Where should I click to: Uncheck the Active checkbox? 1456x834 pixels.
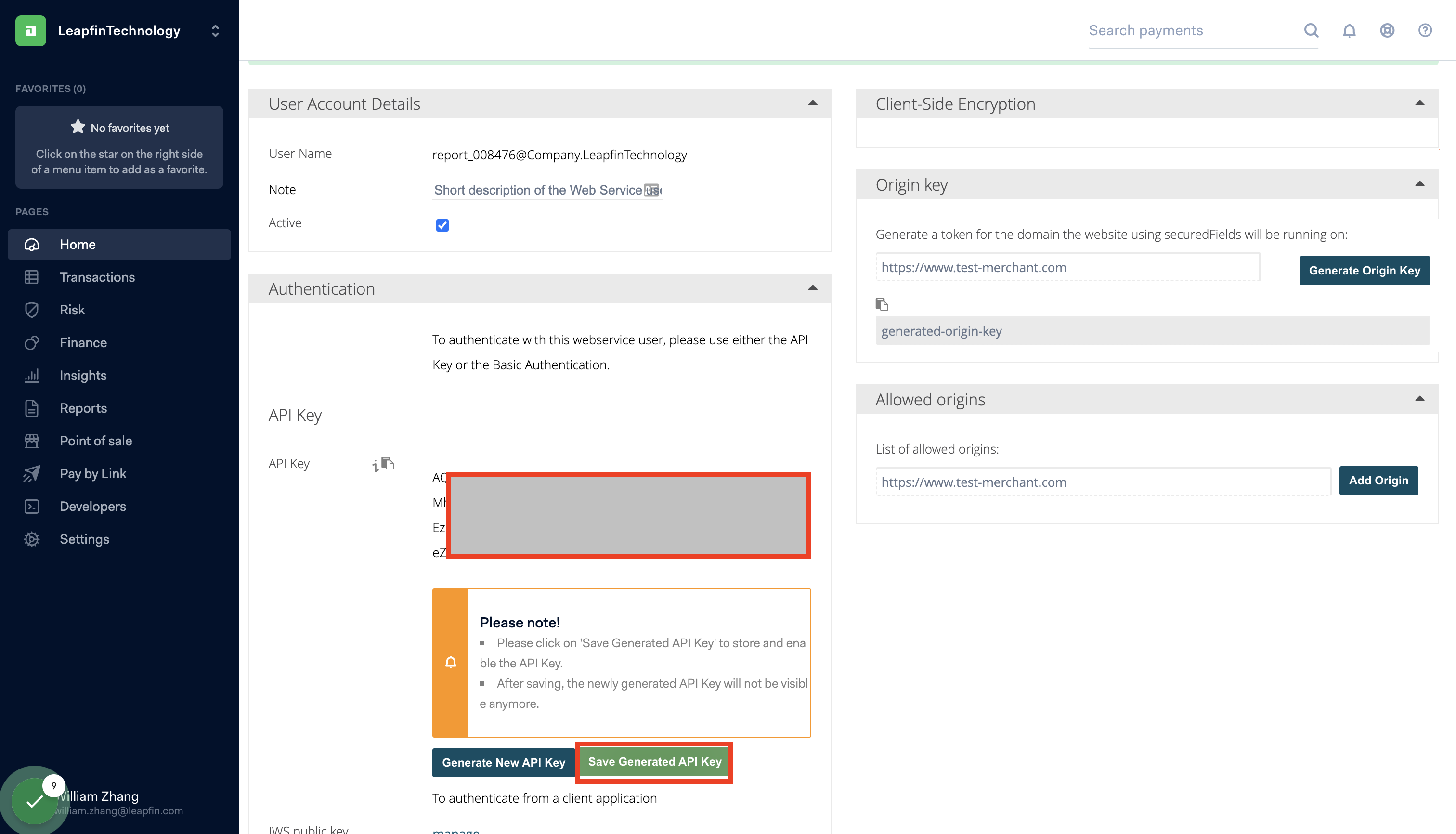442,225
